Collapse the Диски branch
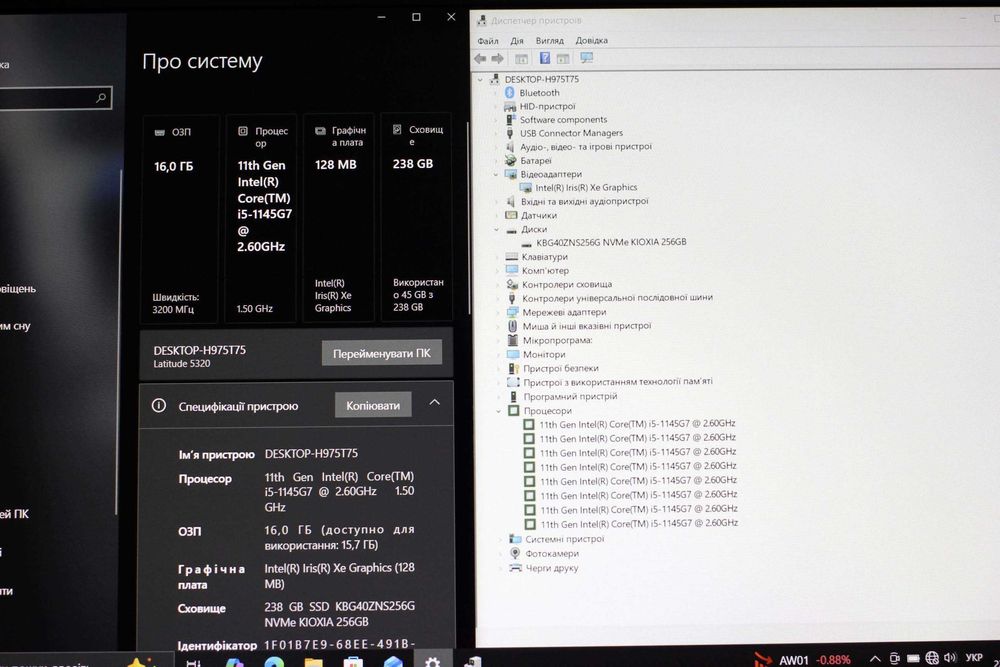 (x=497, y=229)
